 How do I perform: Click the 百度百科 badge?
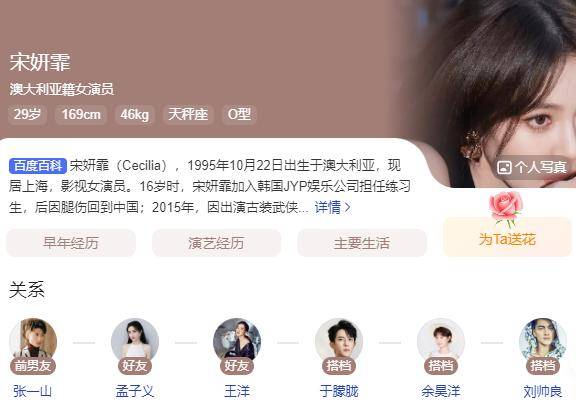(x=38, y=166)
